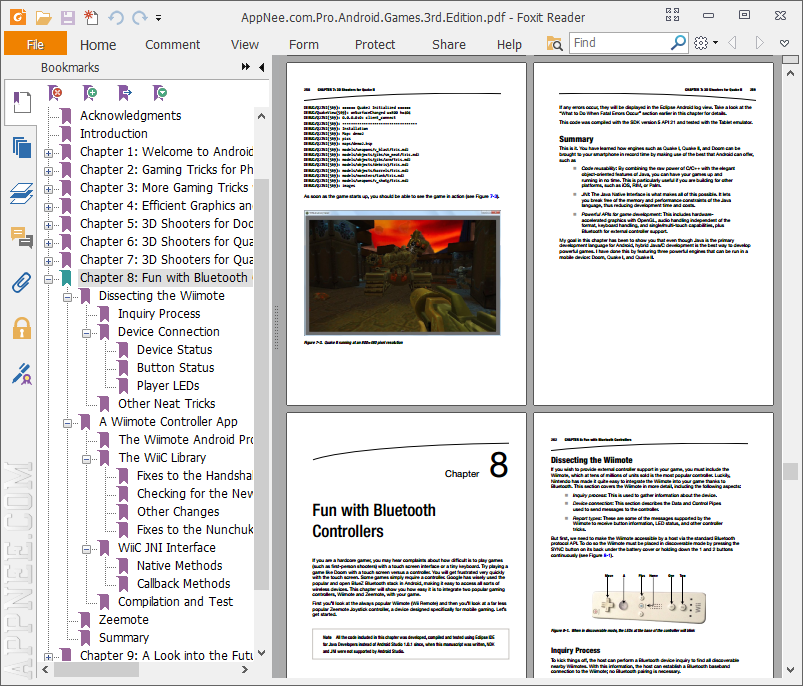Viewport: 803px width, 686px height.
Task: Expand Chapter 4: Efficient Graphics bookmark
Action: 48,207
